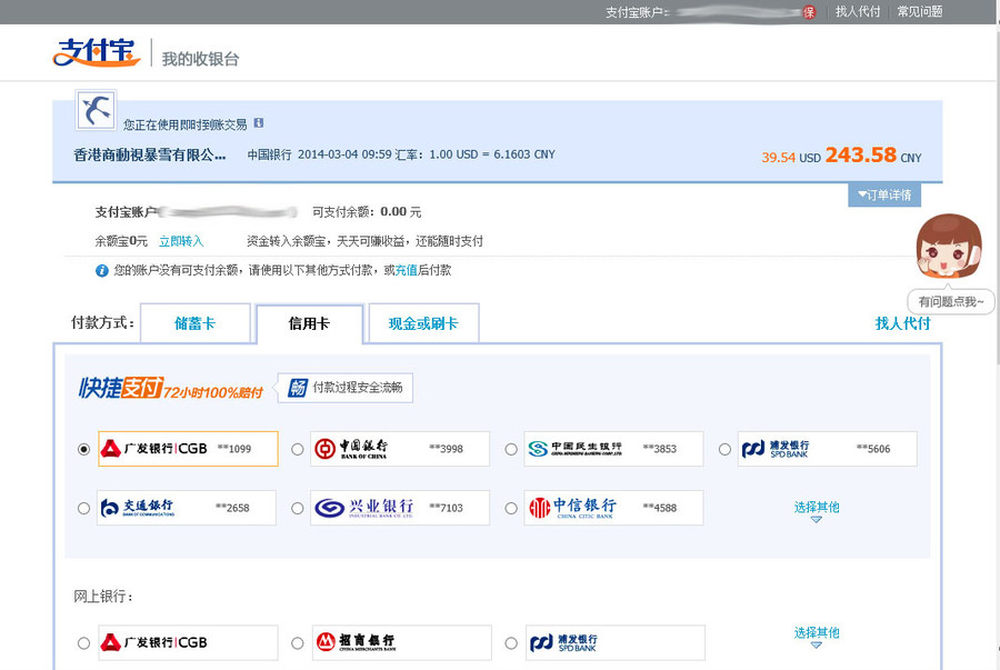Viewport: 1000px width, 670px height.
Task: Click the merchant name 香港商動視暴雪有限公...
Action: pos(150,154)
